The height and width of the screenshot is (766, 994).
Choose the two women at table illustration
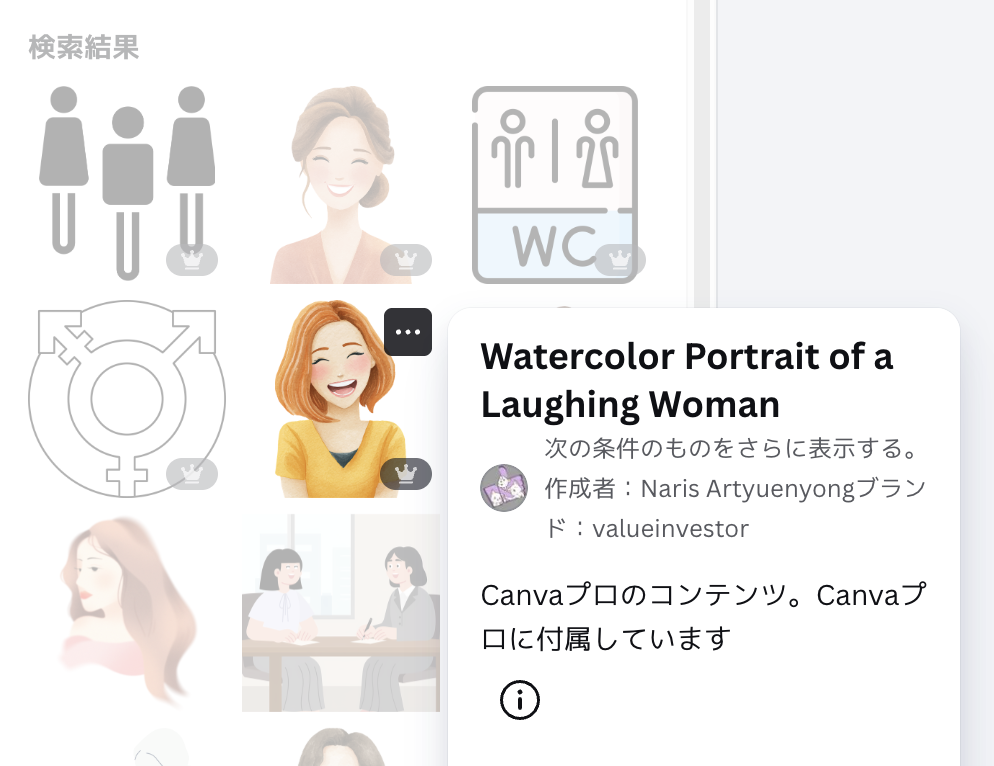[x=340, y=612]
